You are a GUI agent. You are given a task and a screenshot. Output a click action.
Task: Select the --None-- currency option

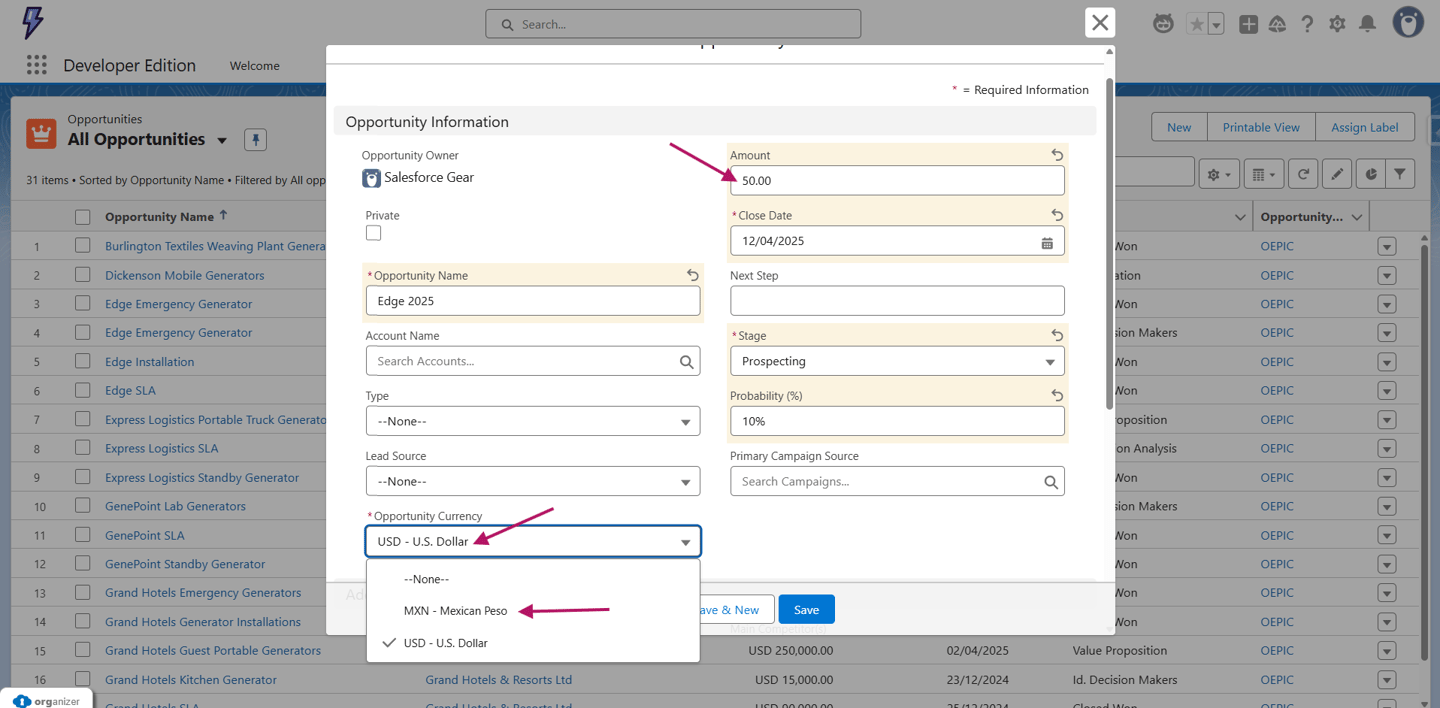click(x=426, y=579)
